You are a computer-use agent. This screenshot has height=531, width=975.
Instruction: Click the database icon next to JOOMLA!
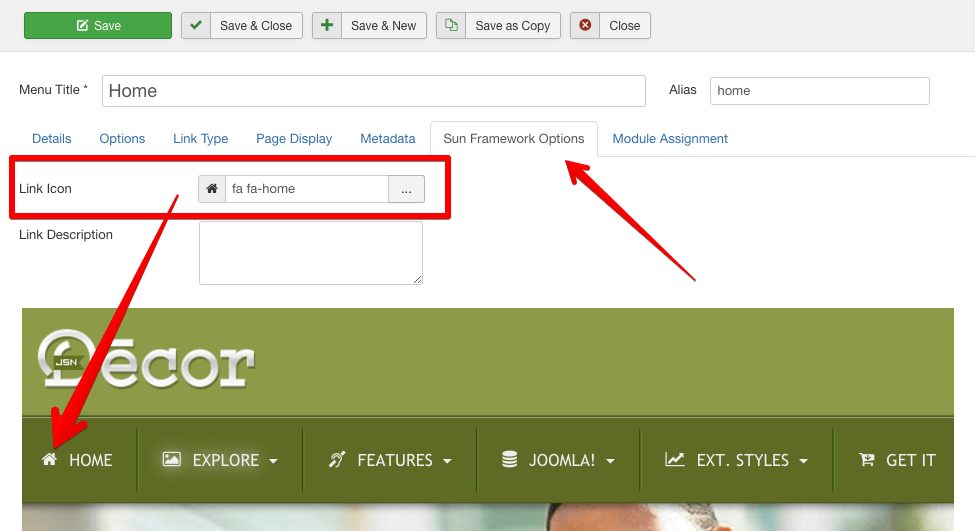pos(510,460)
